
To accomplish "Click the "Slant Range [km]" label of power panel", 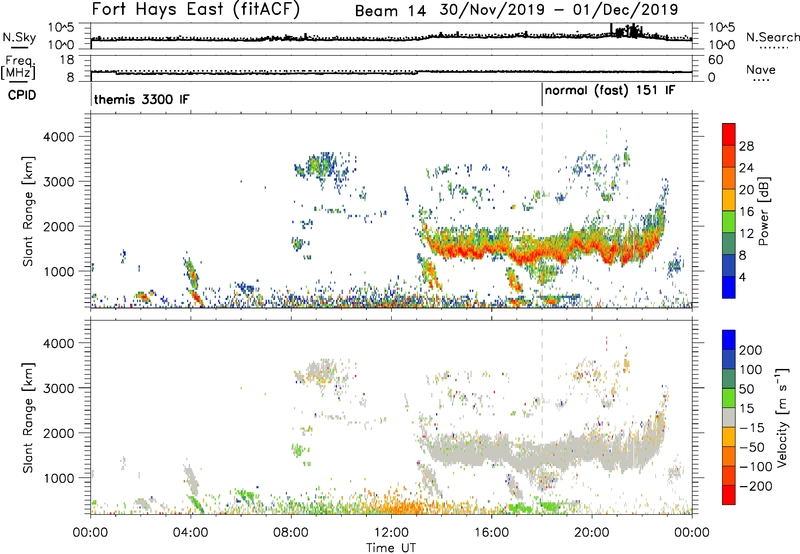I will pos(28,211).
